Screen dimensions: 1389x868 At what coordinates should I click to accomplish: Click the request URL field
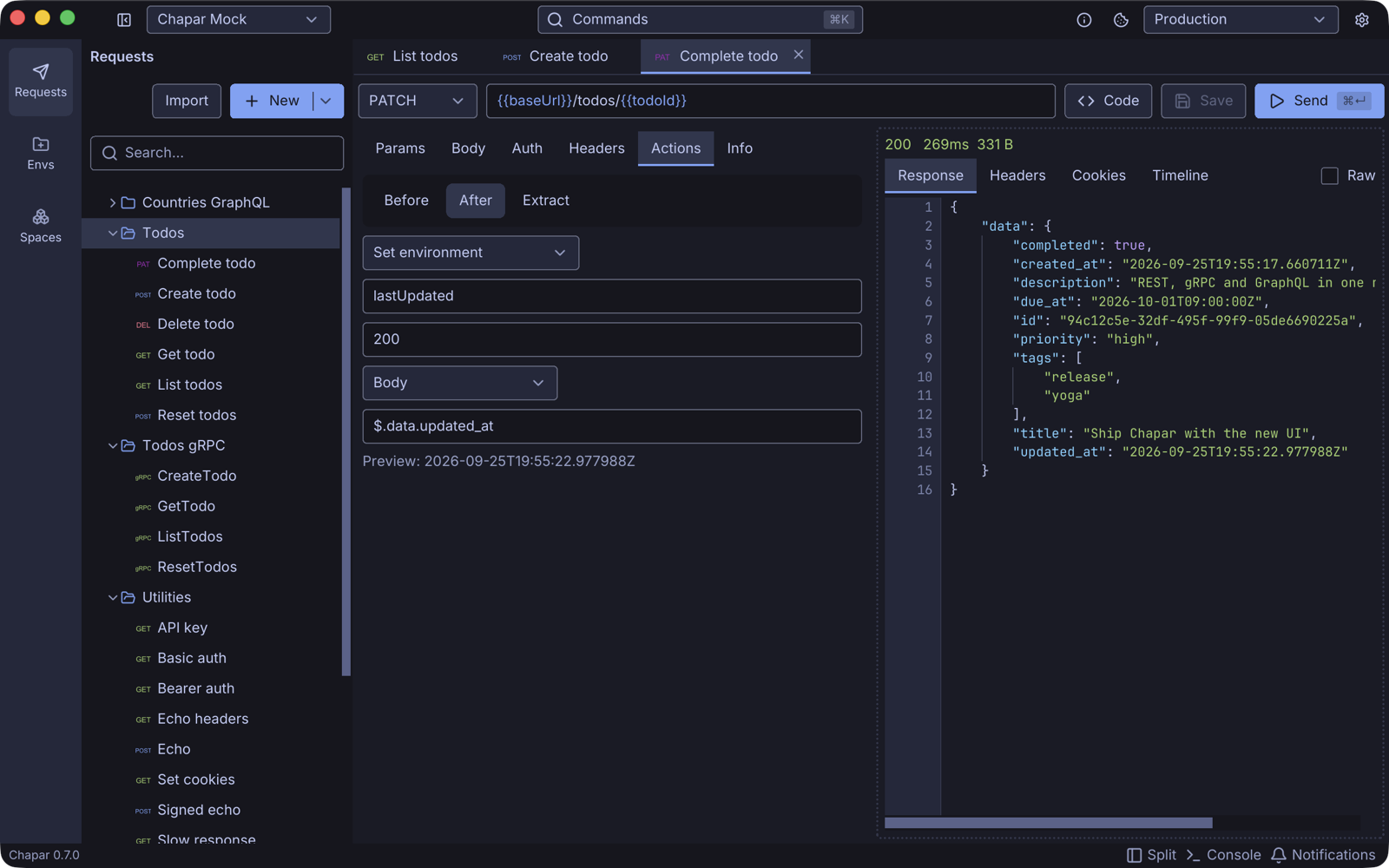[x=771, y=101]
